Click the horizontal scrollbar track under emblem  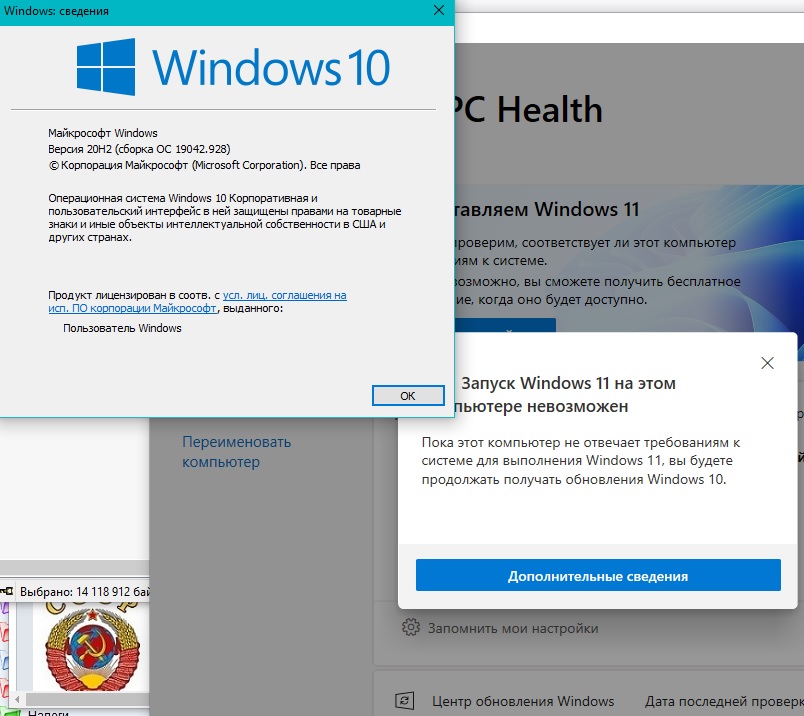(87, 699)
